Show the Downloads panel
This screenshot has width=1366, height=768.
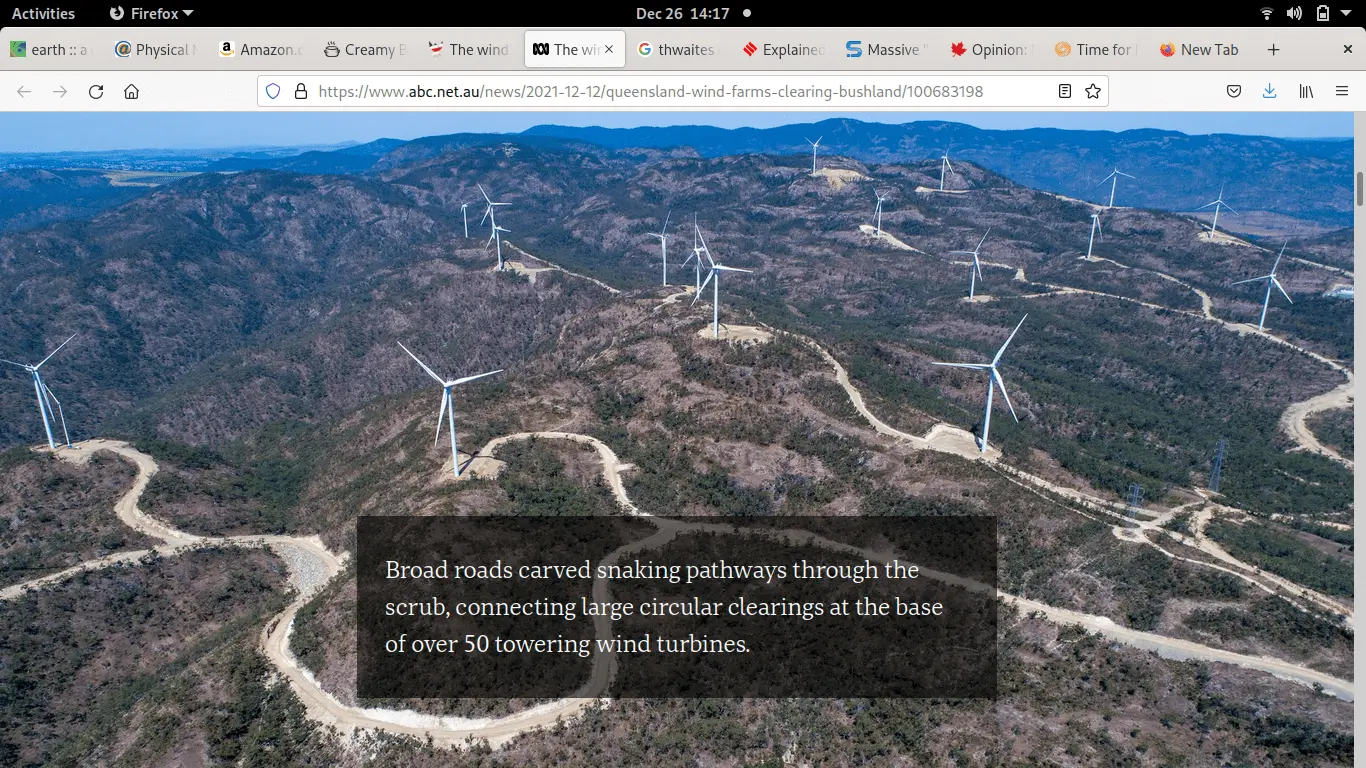(1269, 92)
